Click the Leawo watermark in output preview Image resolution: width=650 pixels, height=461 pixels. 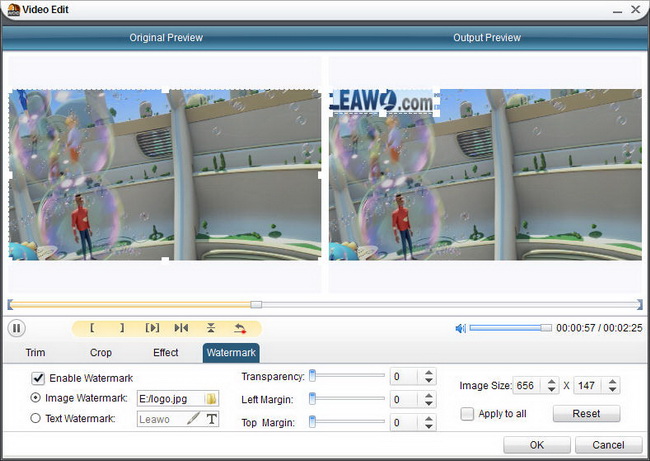[384, 102]
